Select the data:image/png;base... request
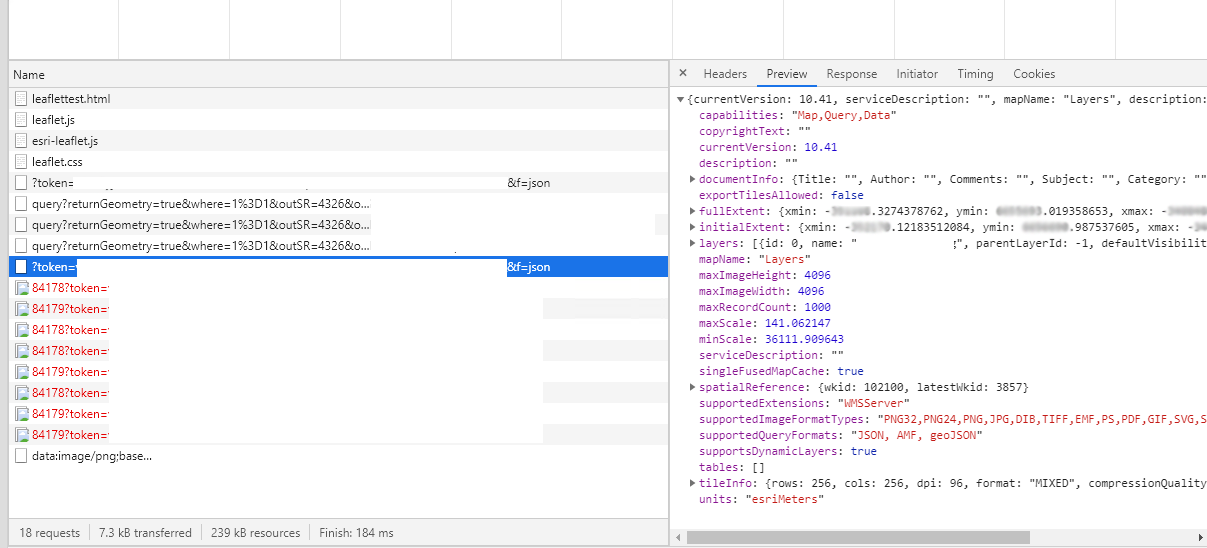Image resolution: width=1207 pixels, height=548 pixels. tap(339, 456)
